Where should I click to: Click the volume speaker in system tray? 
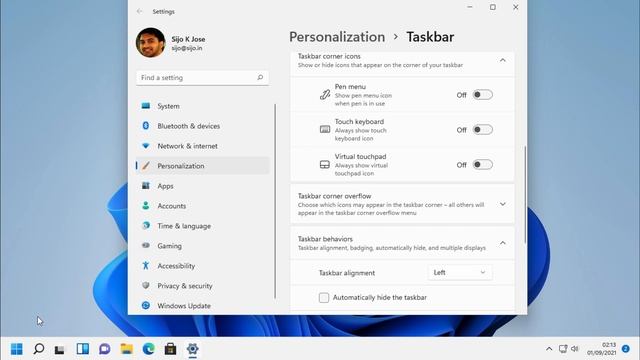tap(575, 349)
